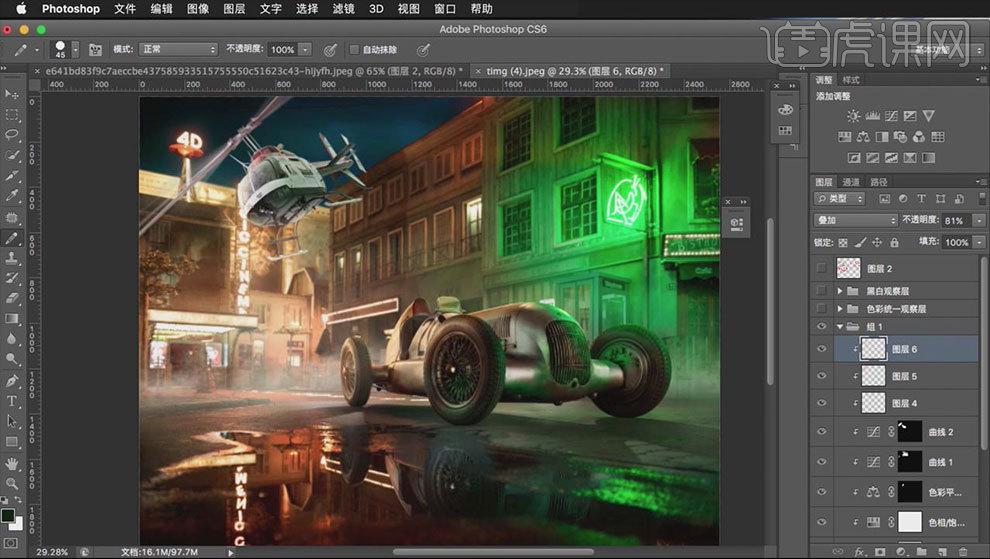Hide the 图层 5 layer
Screen dimensions: 990x559
[821, 376]
